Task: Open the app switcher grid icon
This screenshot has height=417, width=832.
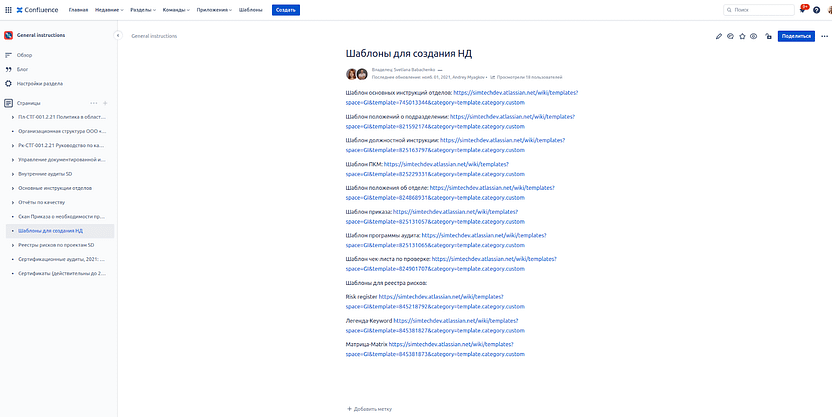Action: point(7,9)
